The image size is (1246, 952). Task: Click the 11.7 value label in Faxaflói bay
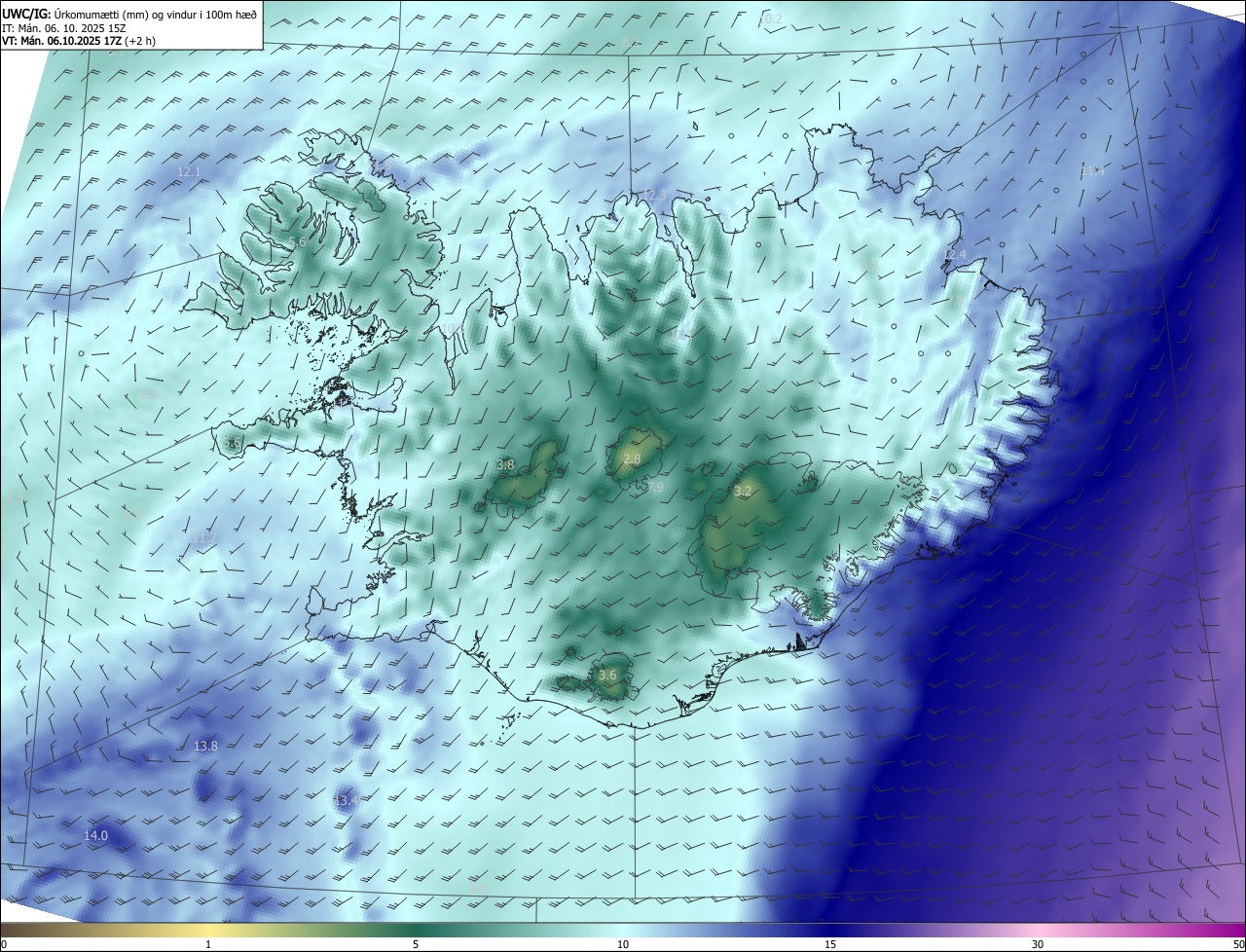[x=204, y=538]
